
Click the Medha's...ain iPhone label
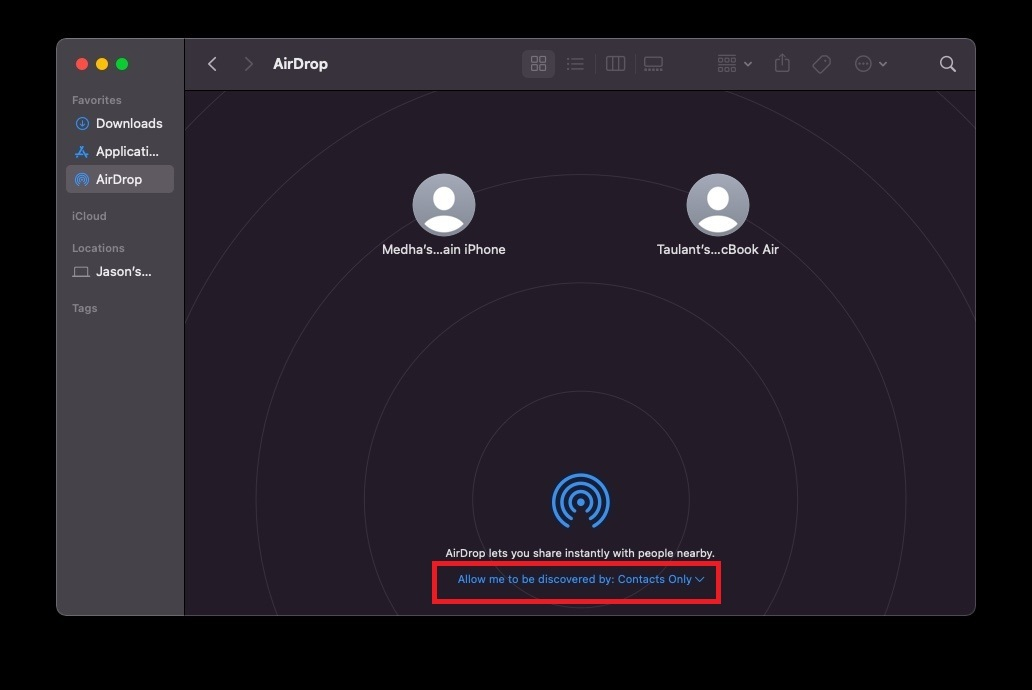point(444,250)
